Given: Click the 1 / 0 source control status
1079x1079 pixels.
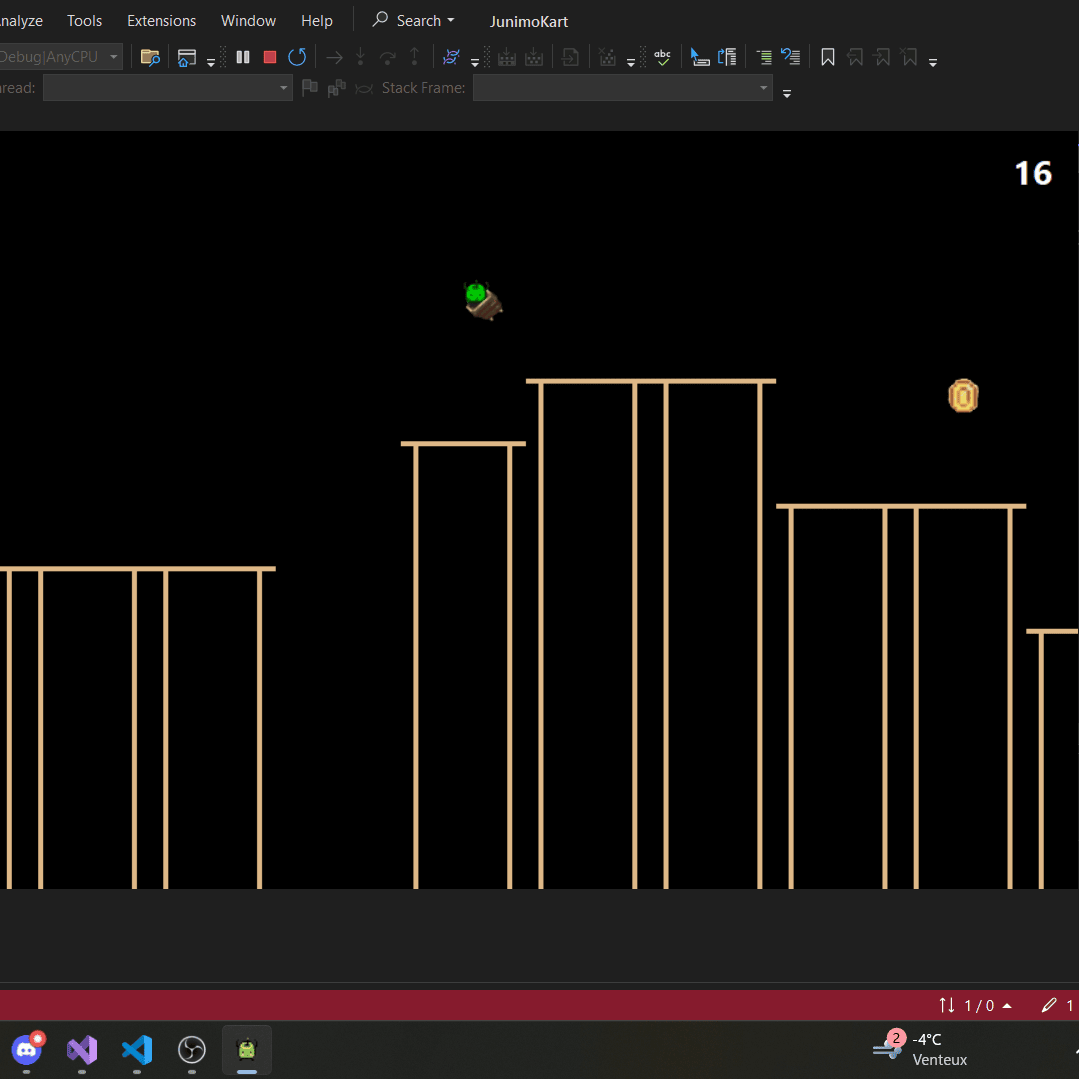Looking at the screenshot, I should coord(975,1005).
